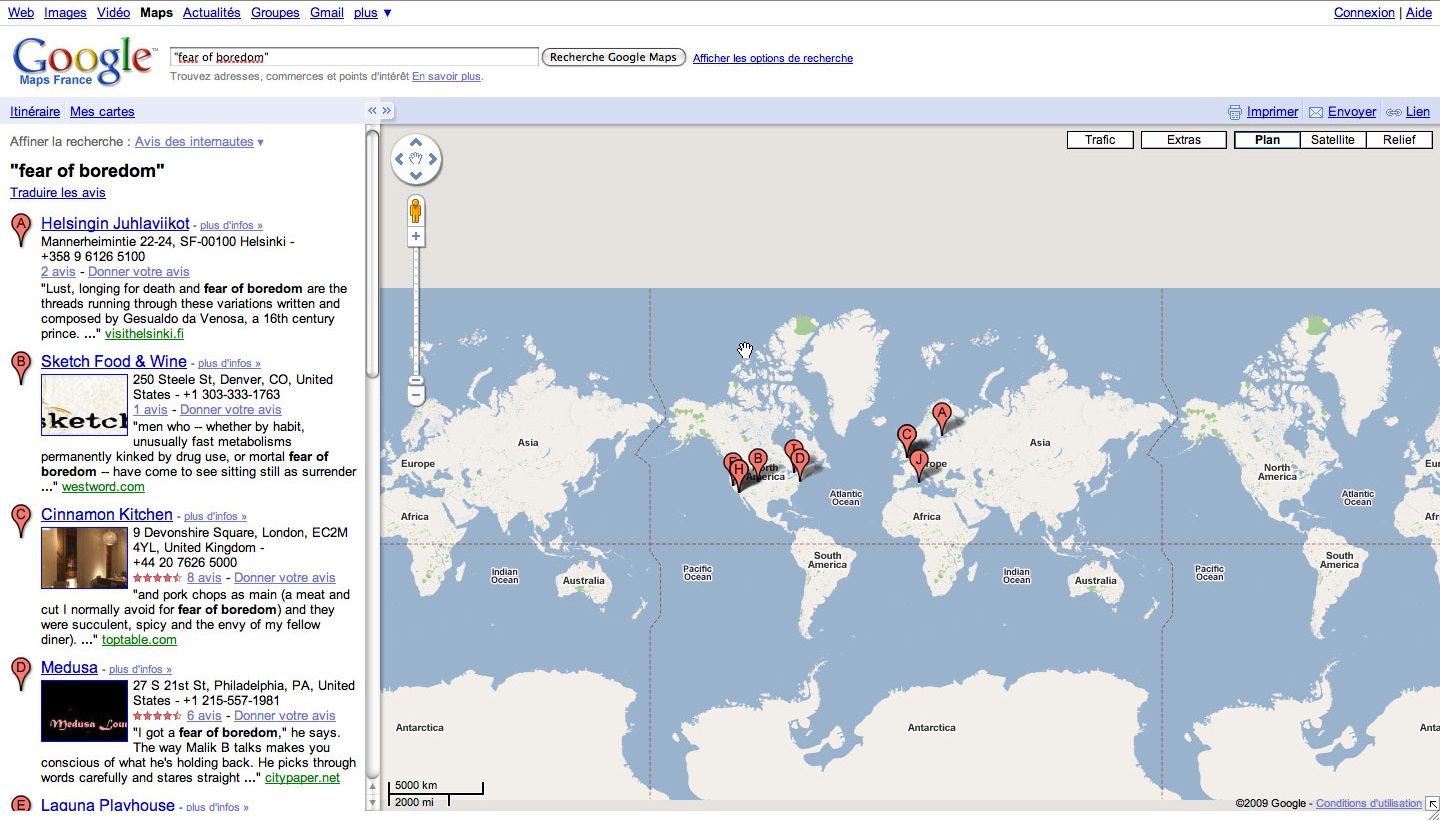Open the citypaper.net source link
The image size is (1440, 821).
tap(302, 778)
